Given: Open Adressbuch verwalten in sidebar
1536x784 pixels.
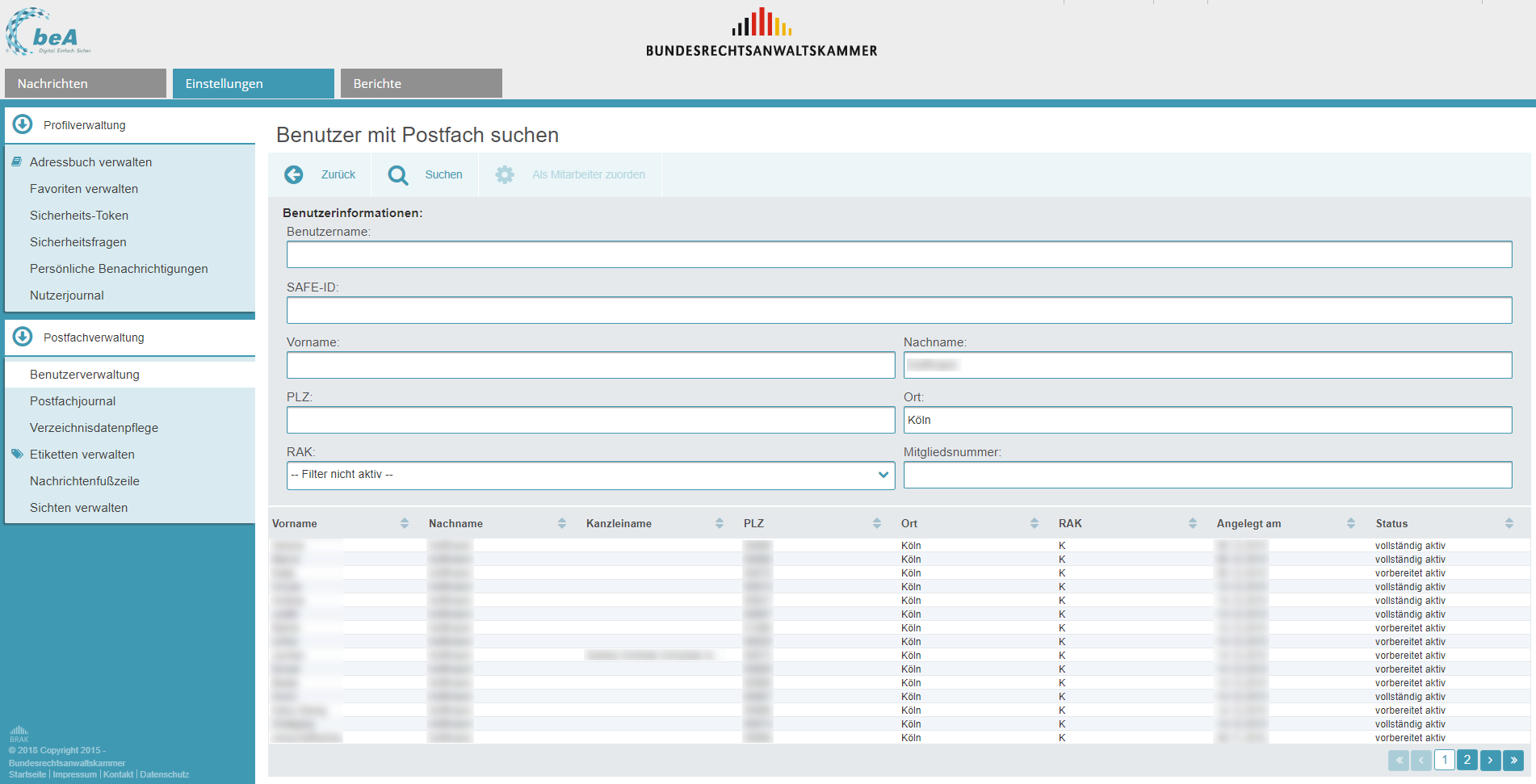Looking at the screenshot, I should click(90, 162).
